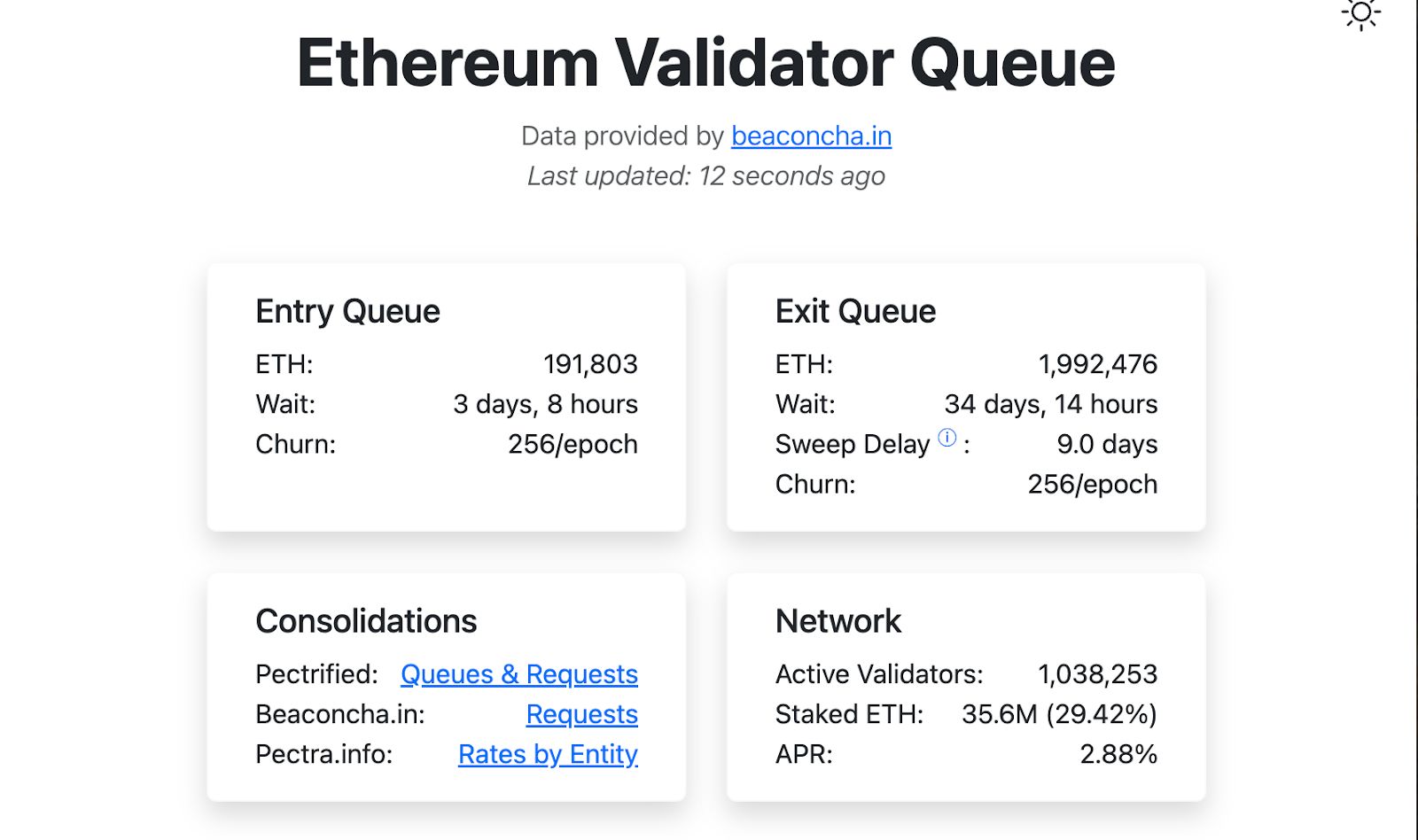Screen dimensions: 1418x840
Task: Click the Active Validators count 1,038,253
Action: [x=1097, y=674]
